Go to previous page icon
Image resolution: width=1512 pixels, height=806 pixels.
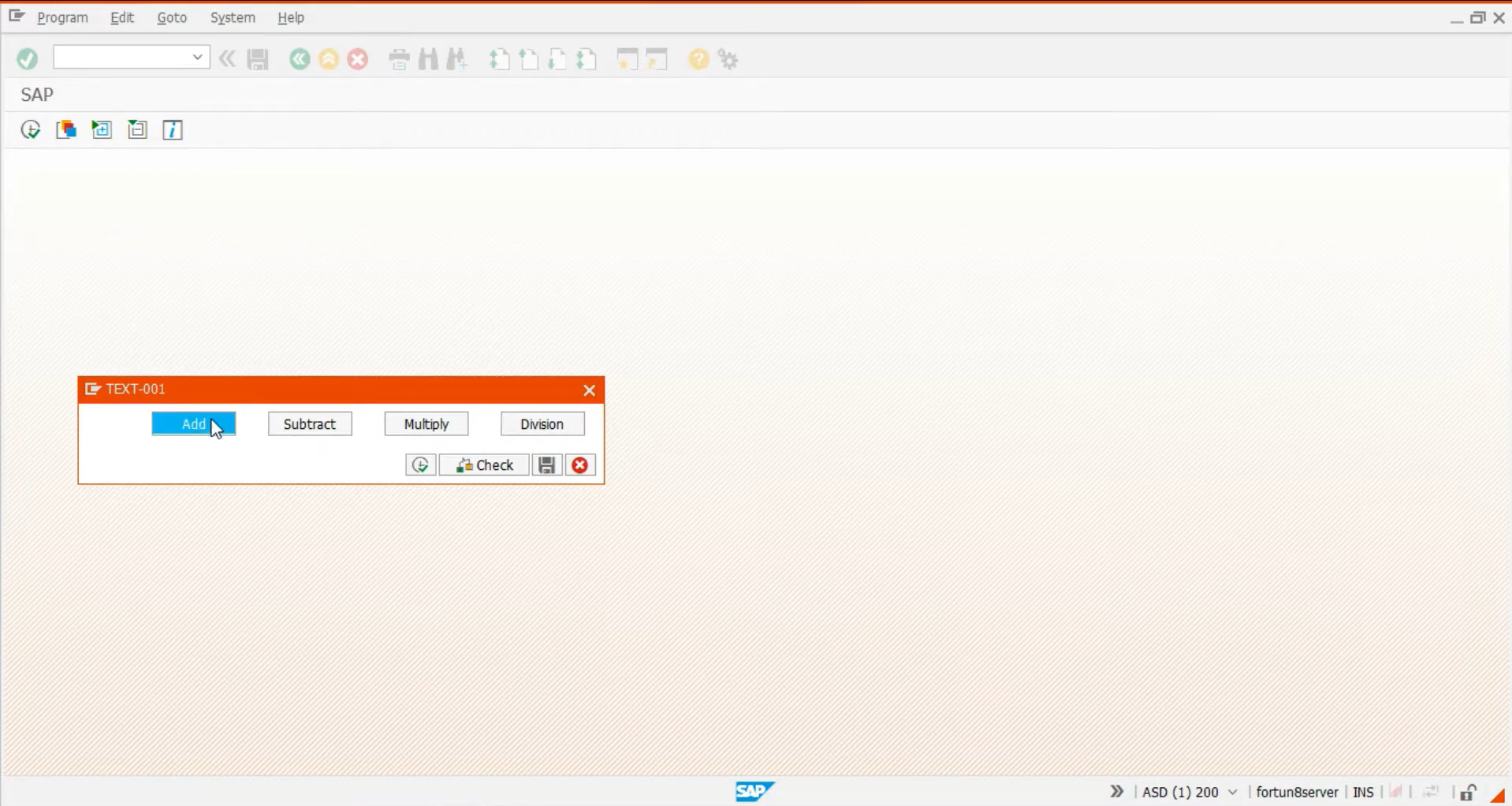pyautogui.click(x=529, y=59)
